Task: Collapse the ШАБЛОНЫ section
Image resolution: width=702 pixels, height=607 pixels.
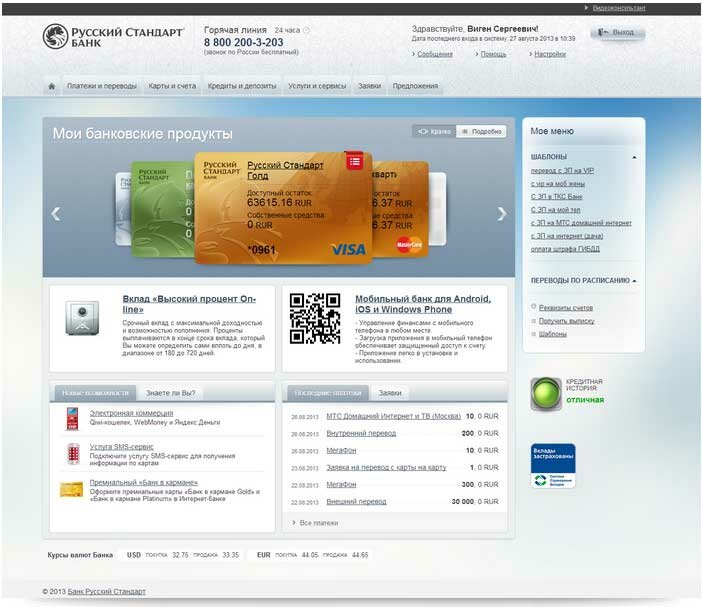Action: coord(634,157)
